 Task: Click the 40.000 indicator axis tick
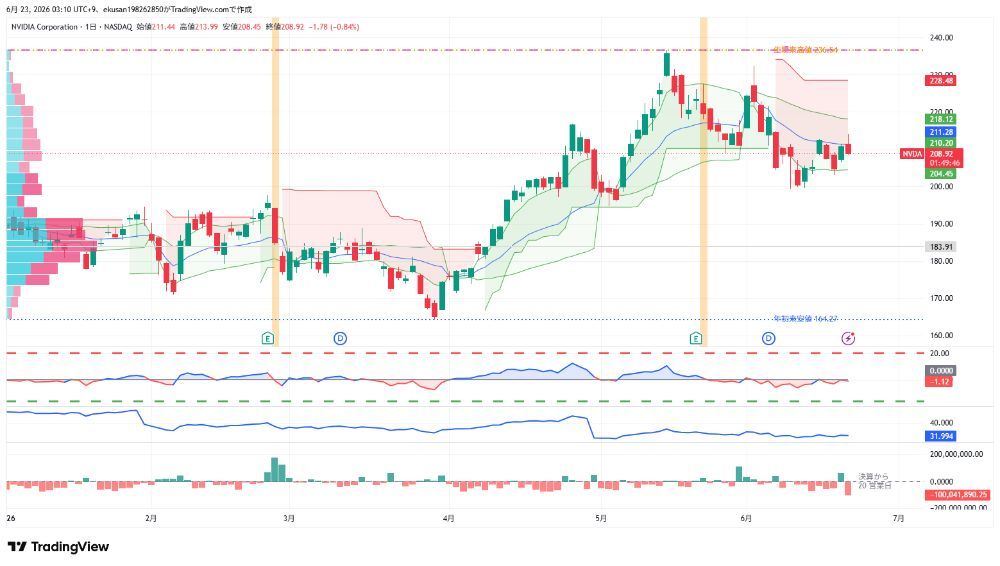941,422
